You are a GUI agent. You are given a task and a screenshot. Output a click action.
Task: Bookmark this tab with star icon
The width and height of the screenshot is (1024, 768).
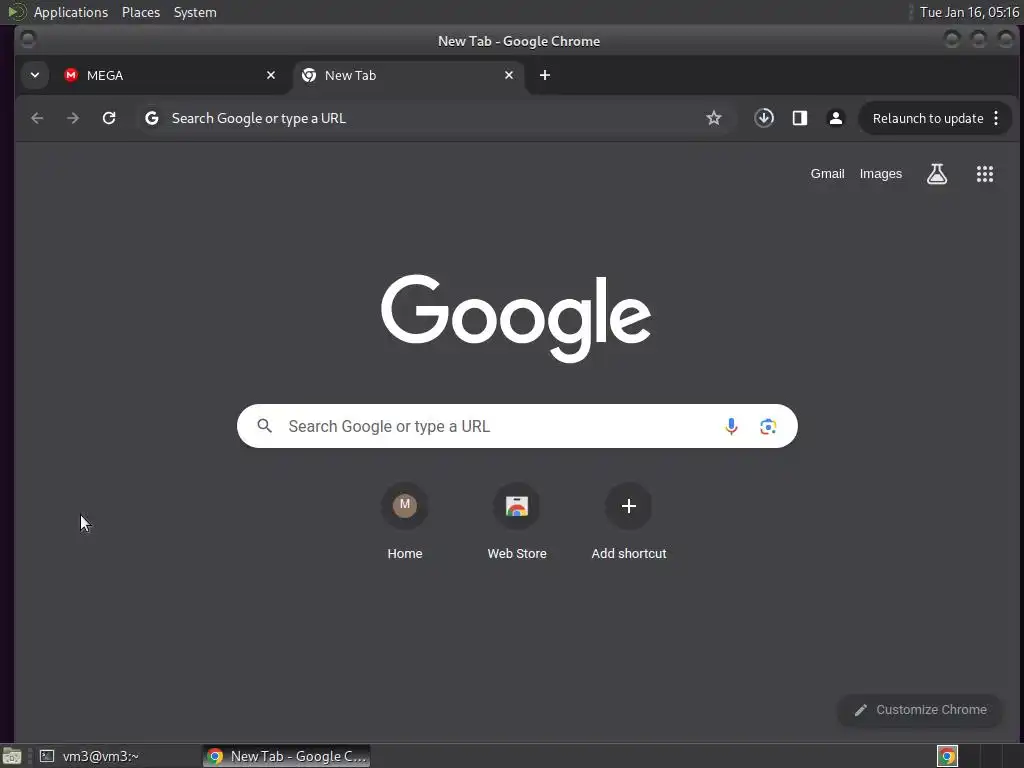click(714, 118)
